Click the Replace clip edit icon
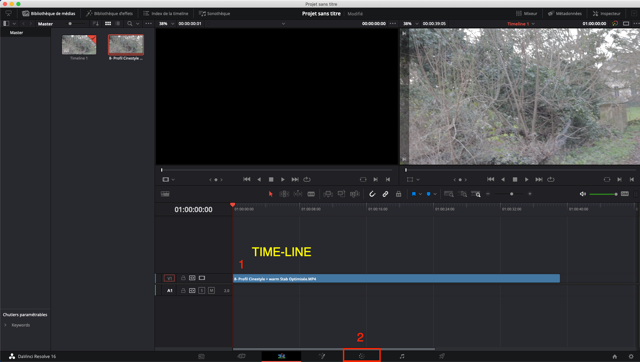640x362 pixels. 355,194
